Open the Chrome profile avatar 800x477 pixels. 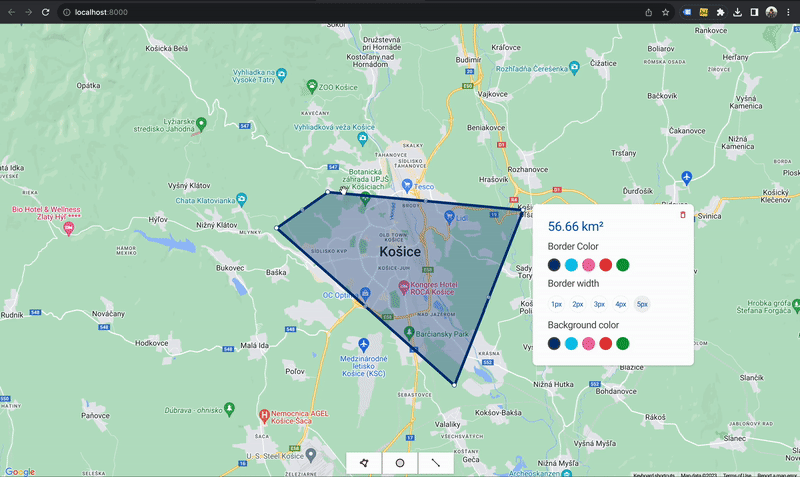[771, 12]
